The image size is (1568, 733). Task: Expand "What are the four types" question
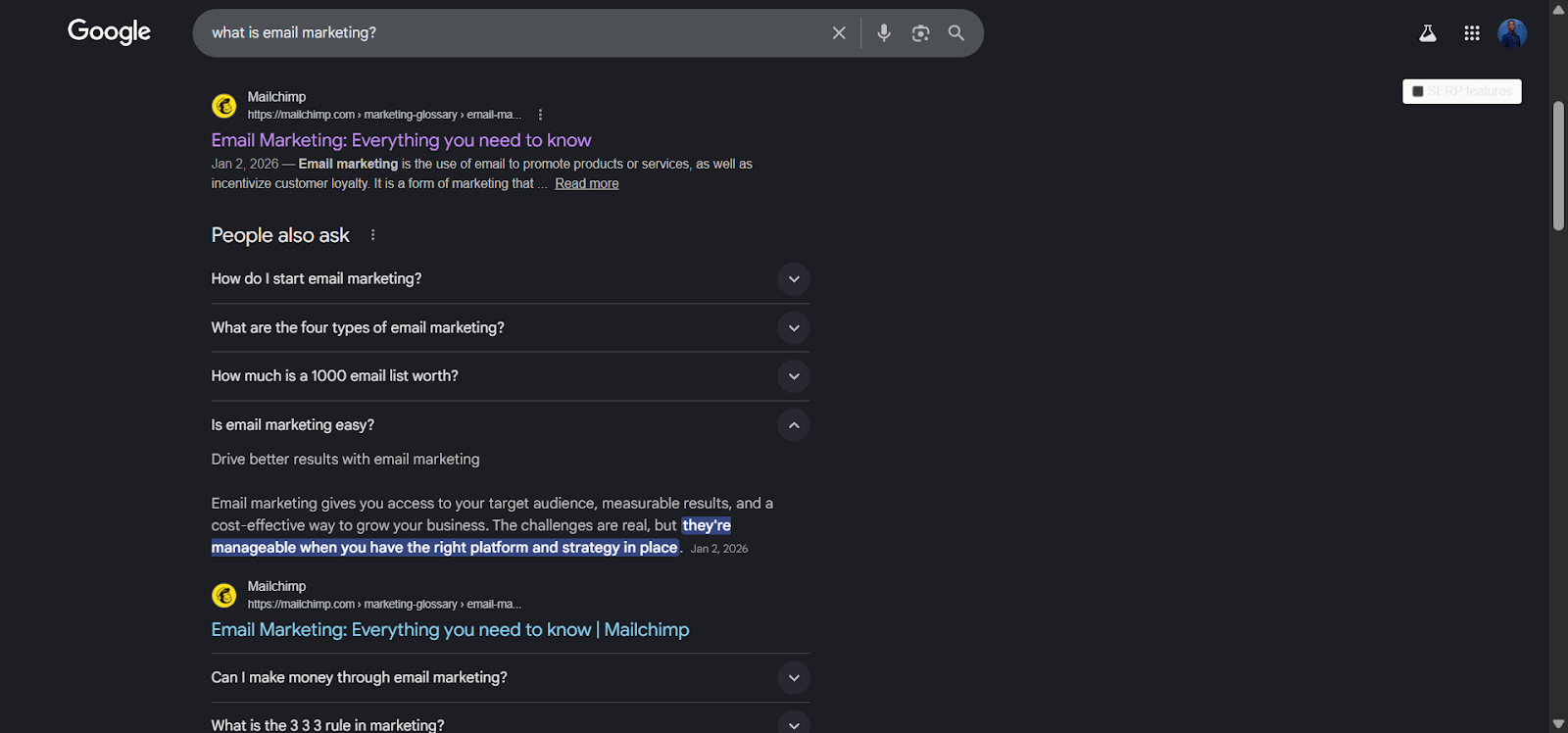[x=794, y=328]
